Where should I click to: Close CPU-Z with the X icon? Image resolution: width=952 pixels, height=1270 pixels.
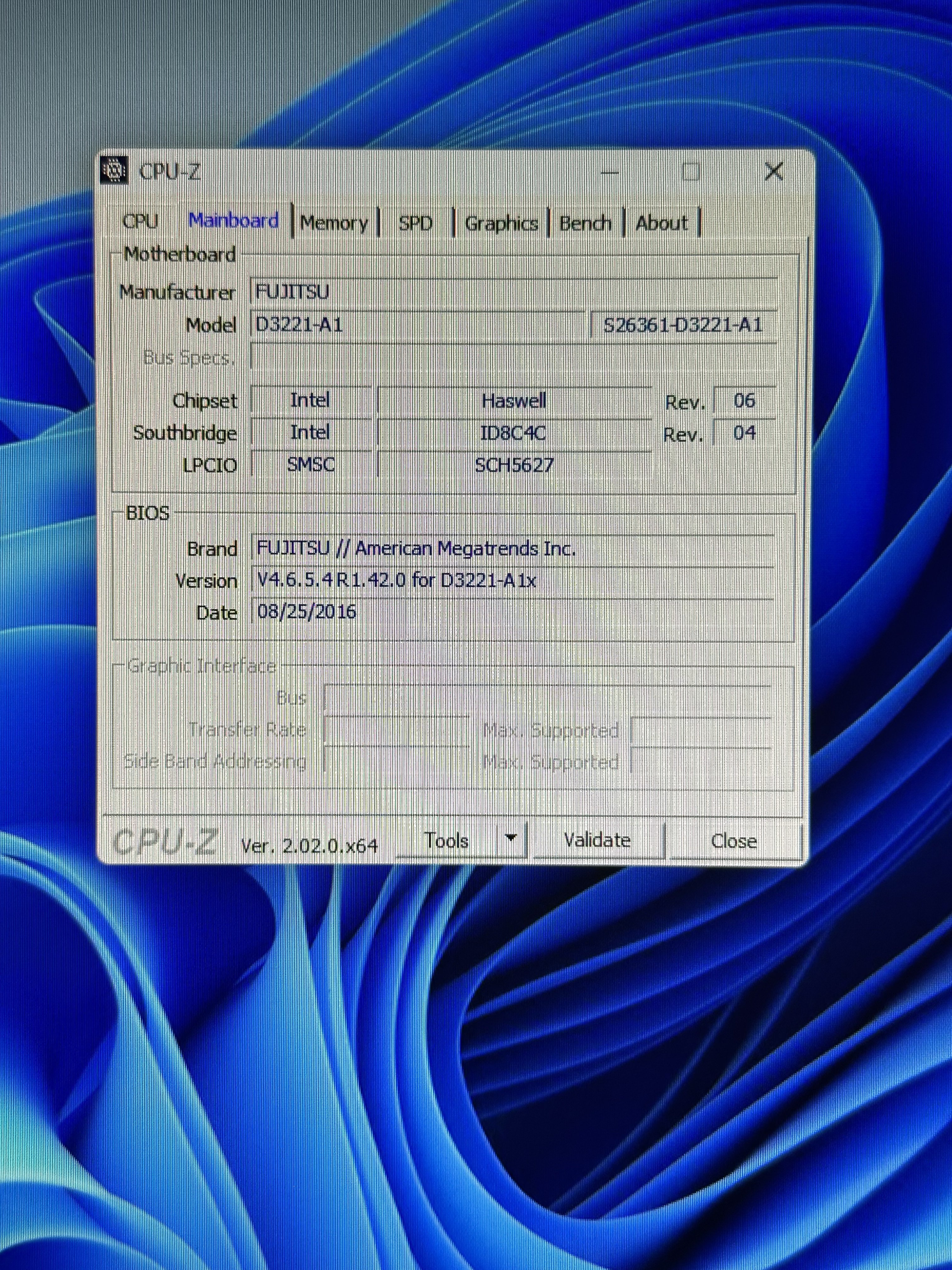773,171
